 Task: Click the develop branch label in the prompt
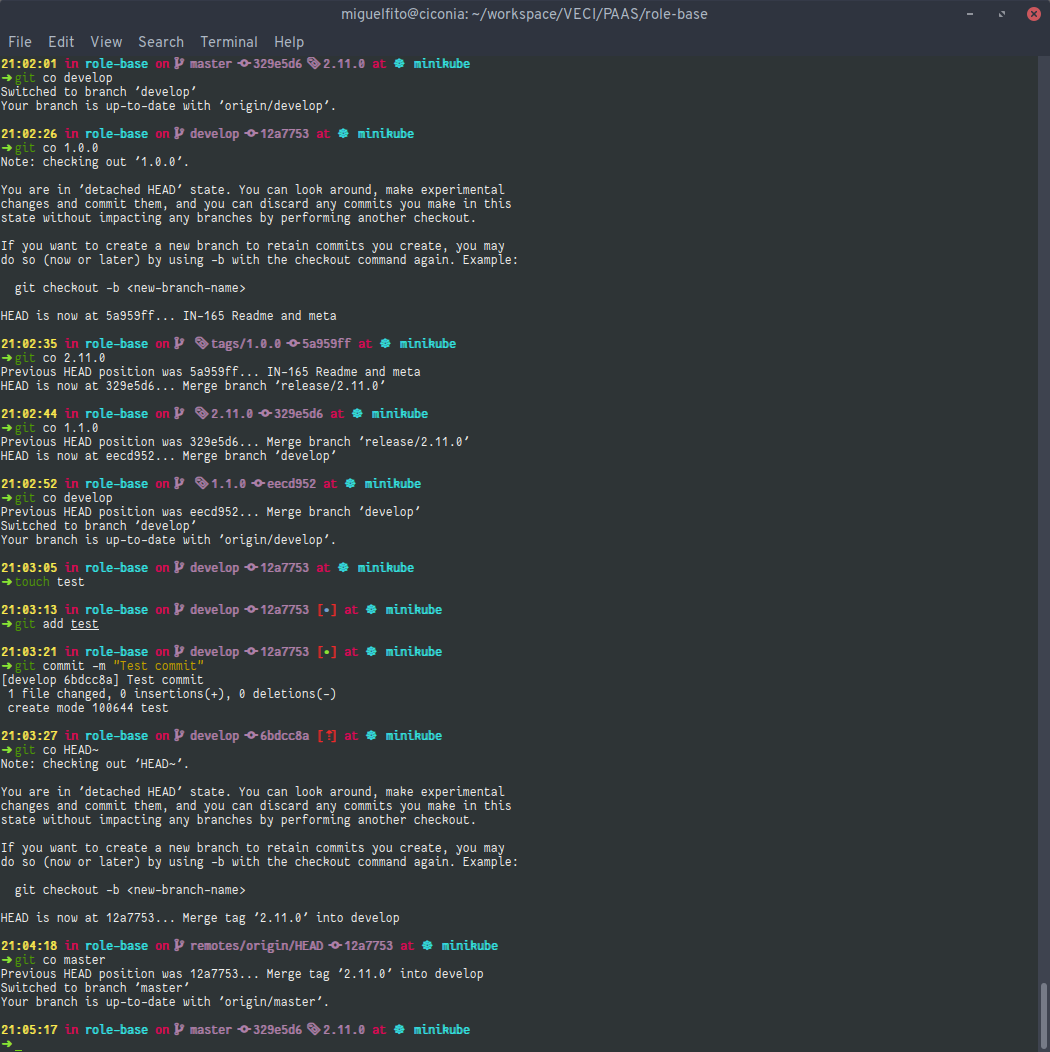tap(215, 133)
